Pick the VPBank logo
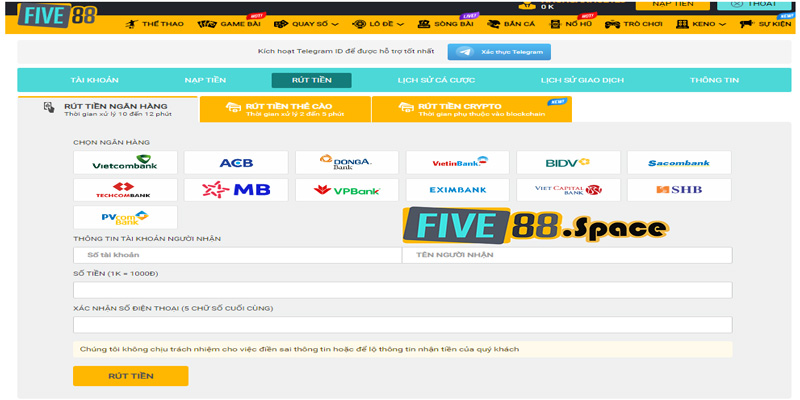Image resolution: width=800 pixels, height=400 pixels. tap(347, 189)
